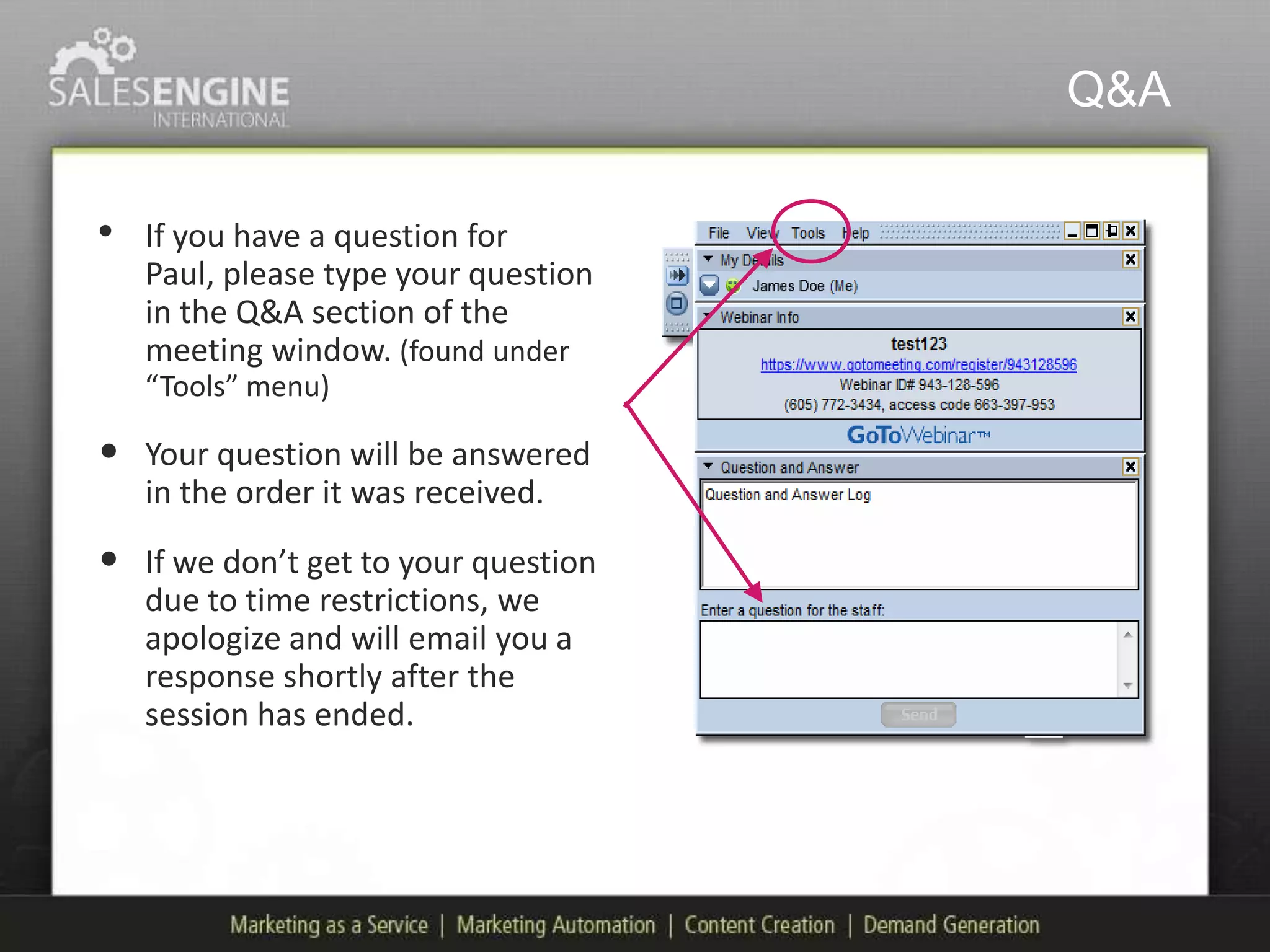
Task: Click the top grab handle above the arrow icon
Action: coord(677,257)
